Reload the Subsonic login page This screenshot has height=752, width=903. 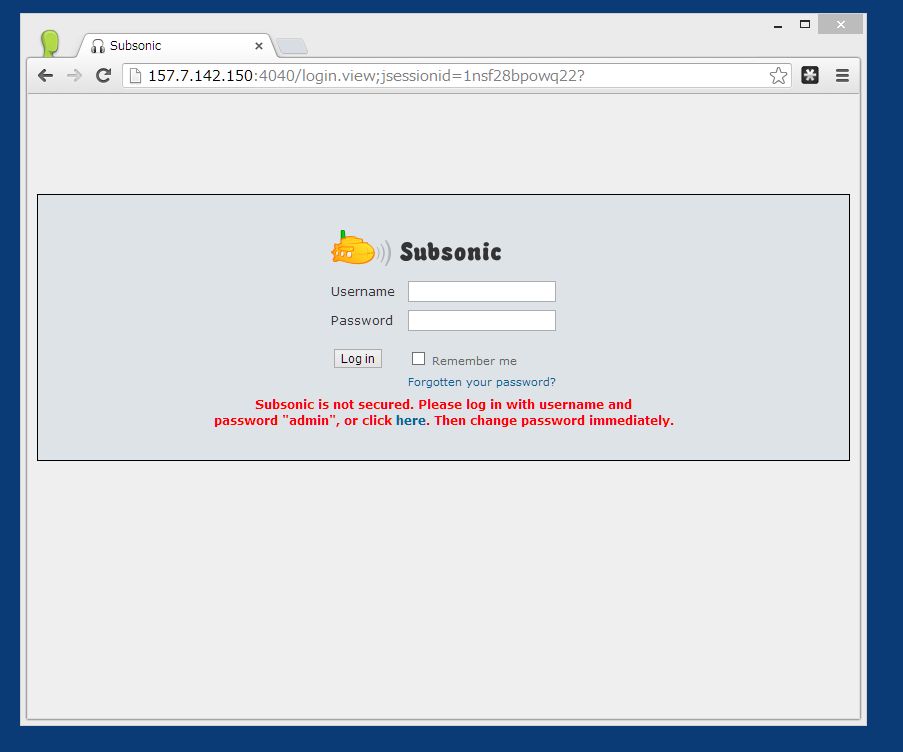104,75
